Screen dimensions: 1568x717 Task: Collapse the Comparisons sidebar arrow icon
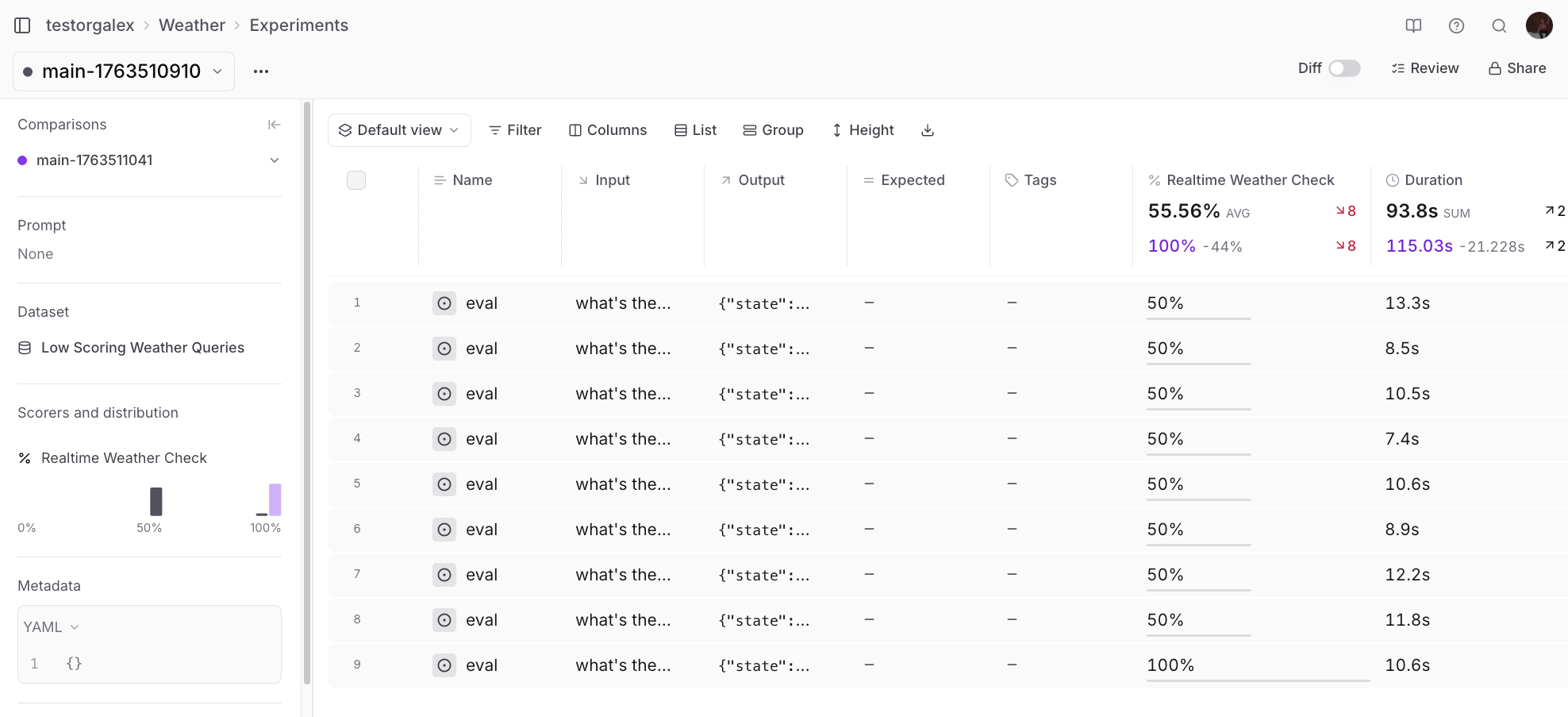(274, 125)
